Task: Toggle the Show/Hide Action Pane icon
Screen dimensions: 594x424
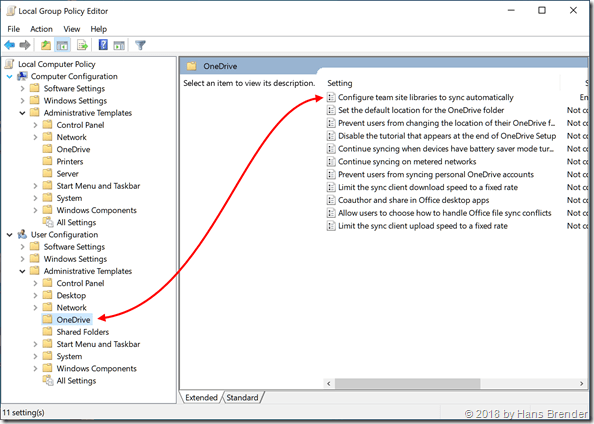Action: [119, 45]
